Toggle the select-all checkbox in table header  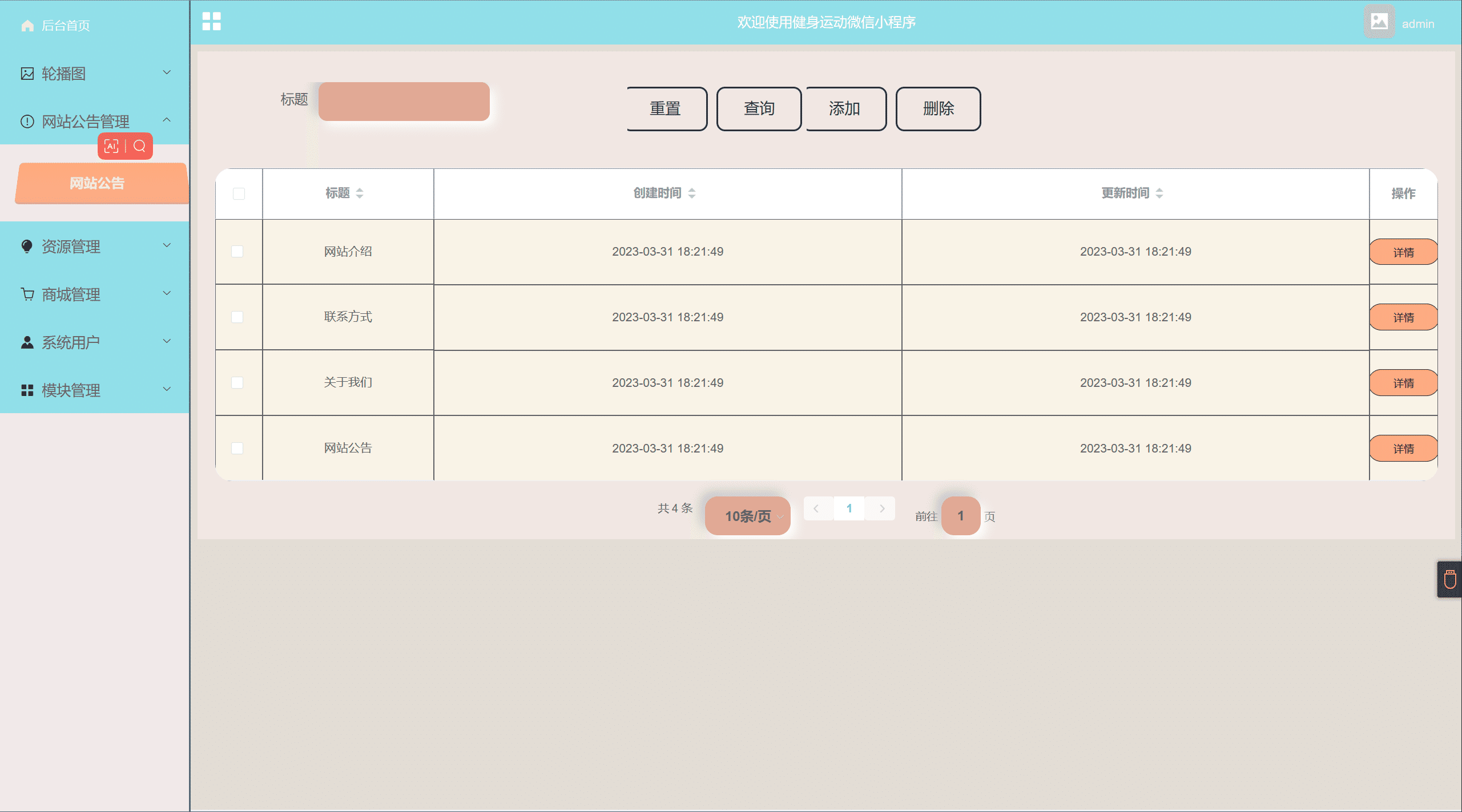[239, 194]
